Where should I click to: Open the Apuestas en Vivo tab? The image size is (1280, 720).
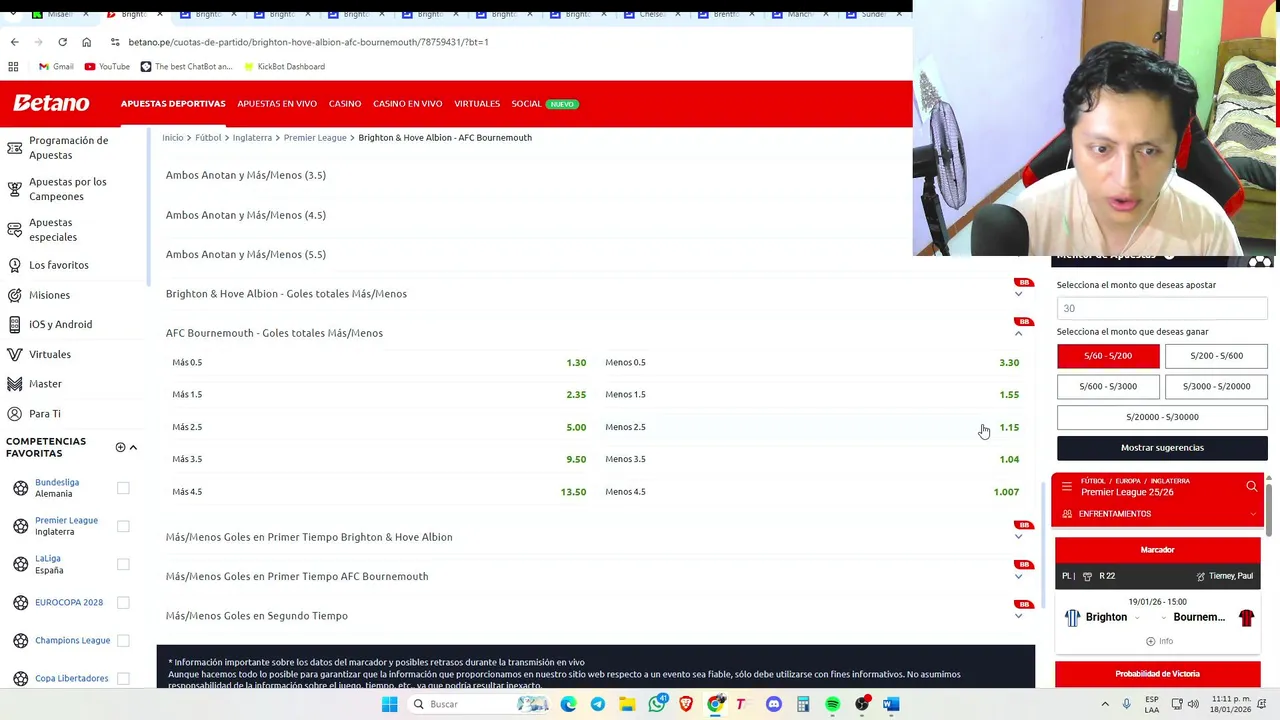pyautogui.click(x=277, y=104)
